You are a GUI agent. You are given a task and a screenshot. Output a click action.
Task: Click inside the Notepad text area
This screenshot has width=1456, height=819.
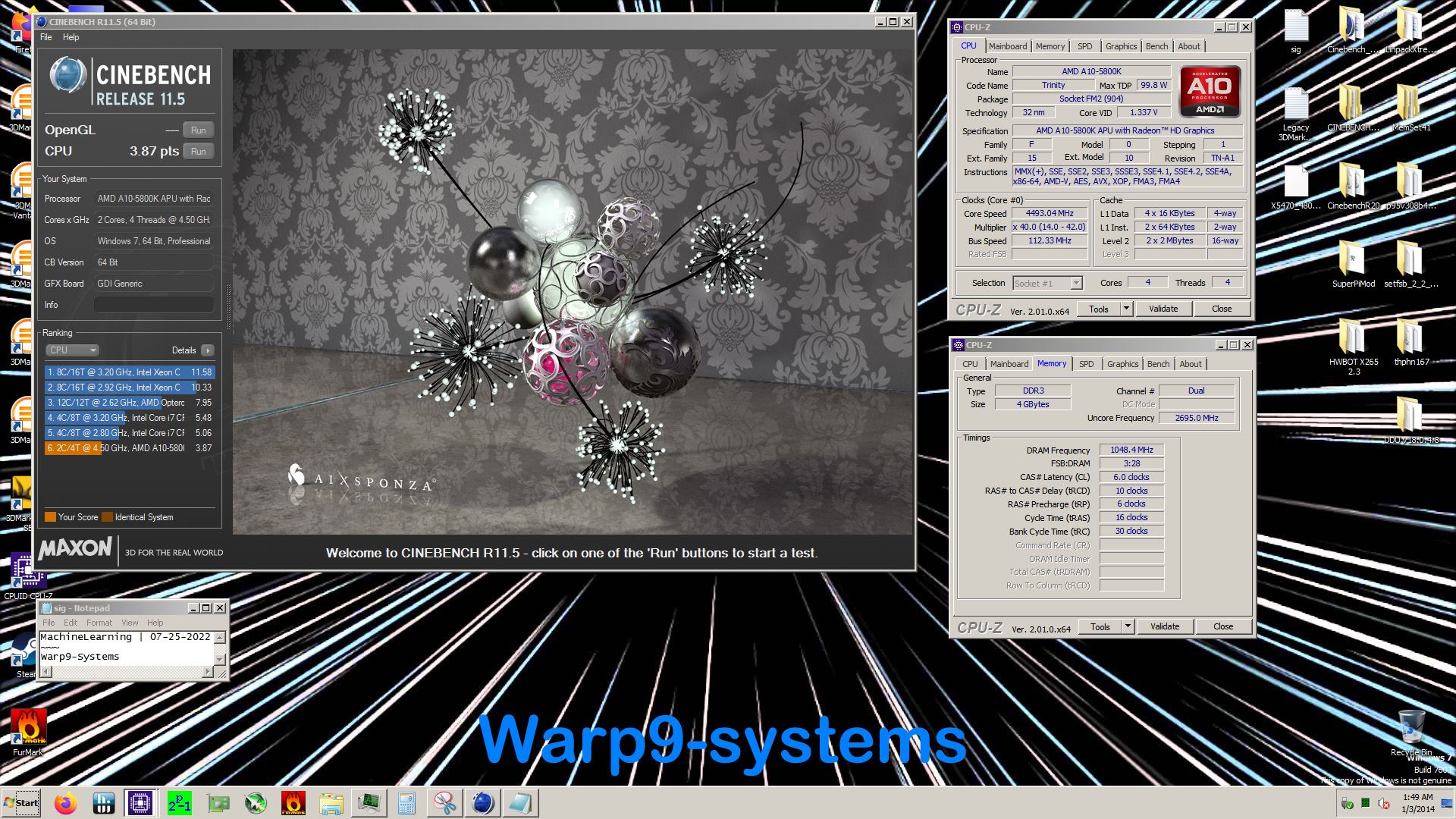126,647
